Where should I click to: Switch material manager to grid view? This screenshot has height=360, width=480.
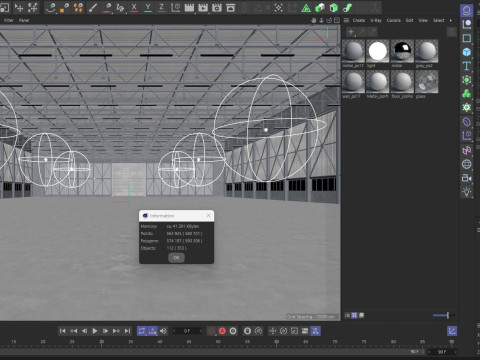click(354, 315)
